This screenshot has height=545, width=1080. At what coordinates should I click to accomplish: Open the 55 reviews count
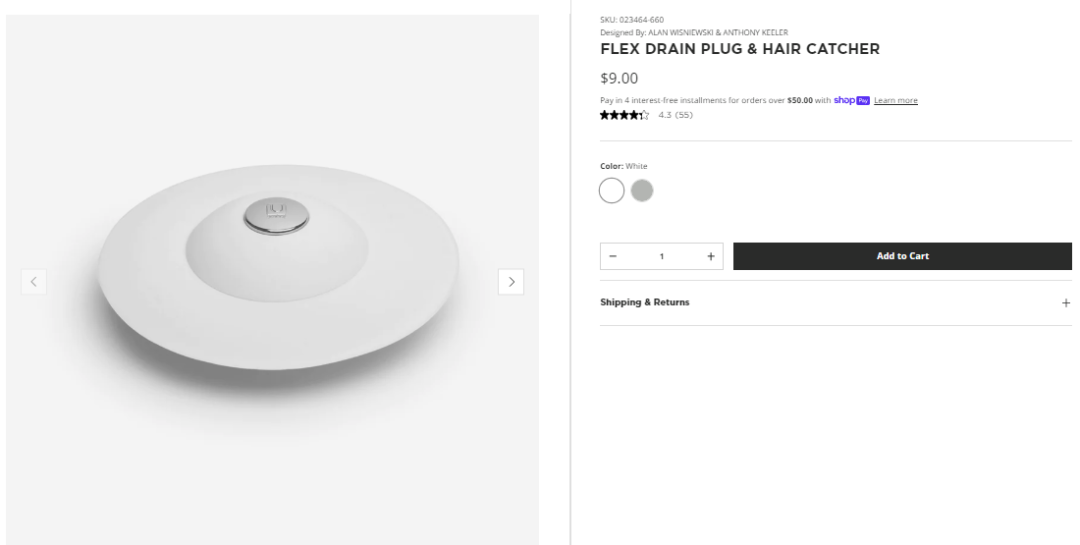point(683,115)
